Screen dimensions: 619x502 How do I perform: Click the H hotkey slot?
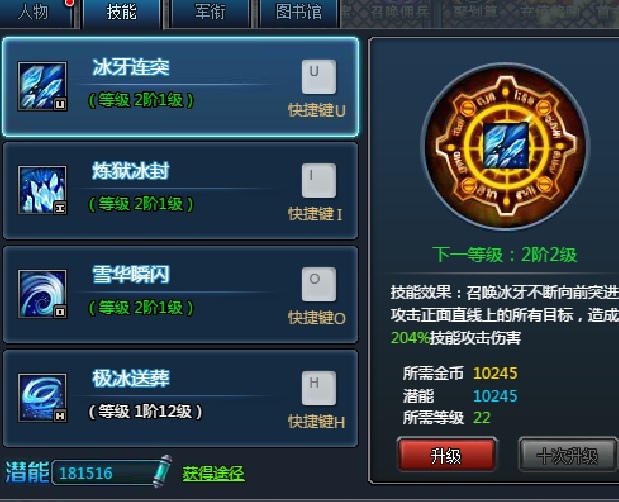click(319, 388)
